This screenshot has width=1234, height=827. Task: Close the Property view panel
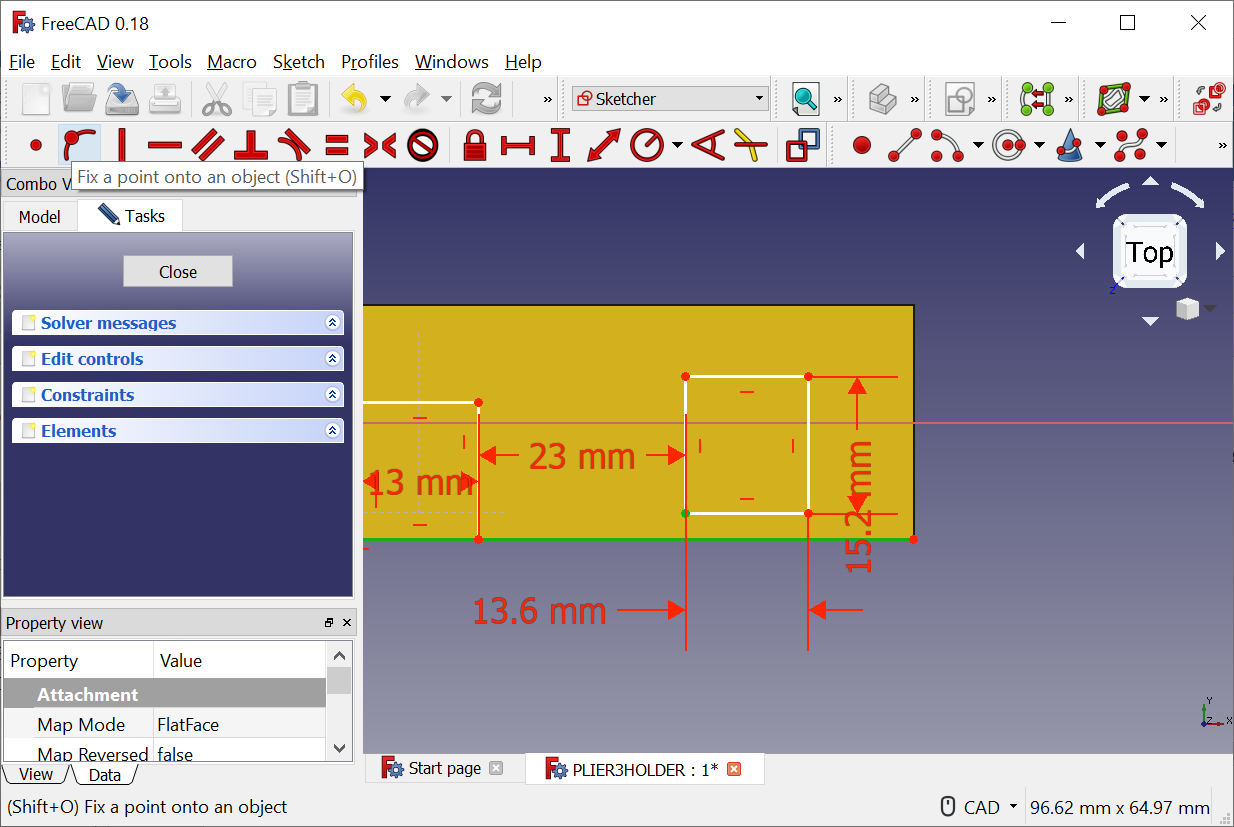point(347,623)
